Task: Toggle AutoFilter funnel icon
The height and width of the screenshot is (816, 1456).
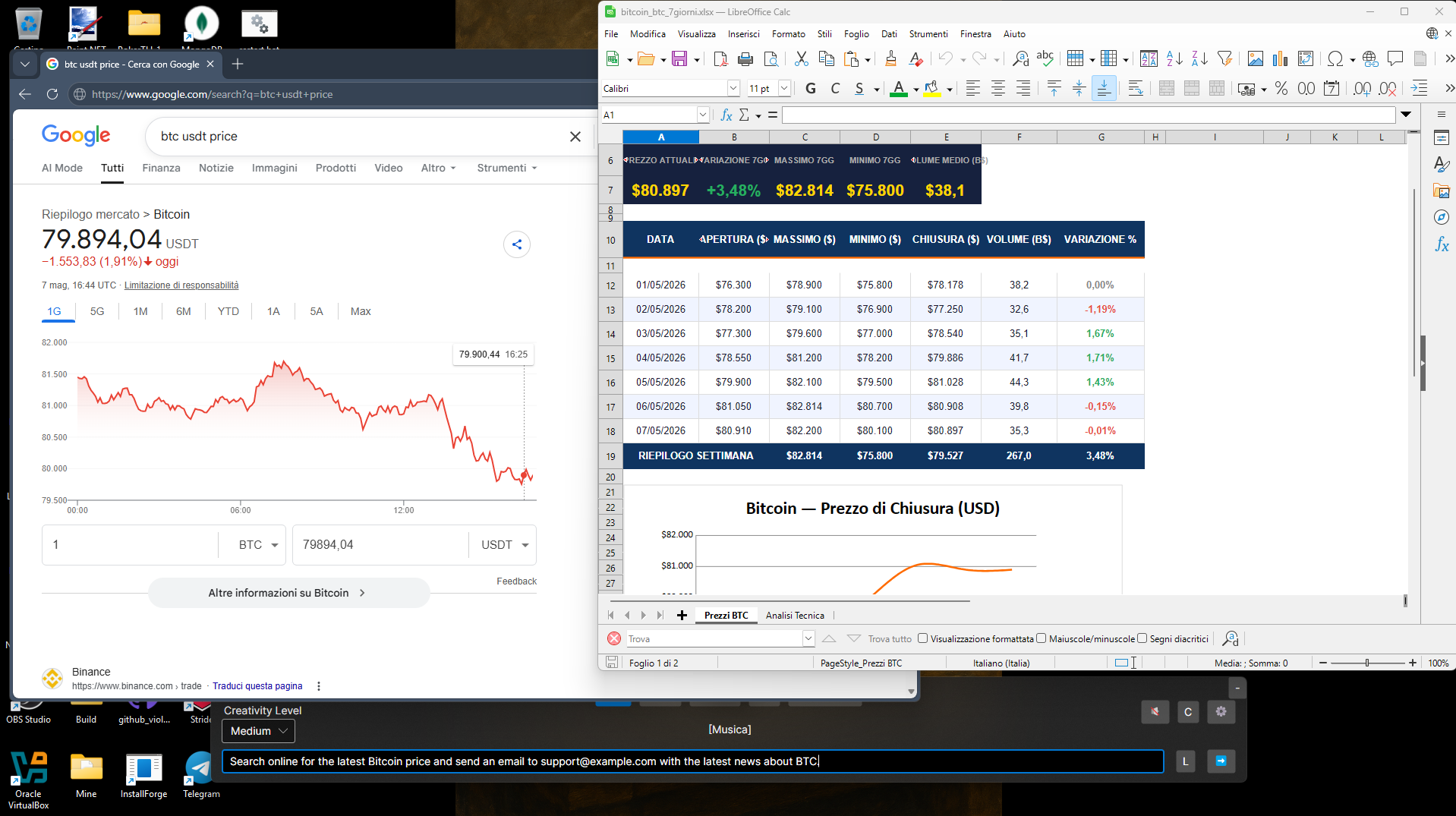Action: click(x=1224, y=58)
